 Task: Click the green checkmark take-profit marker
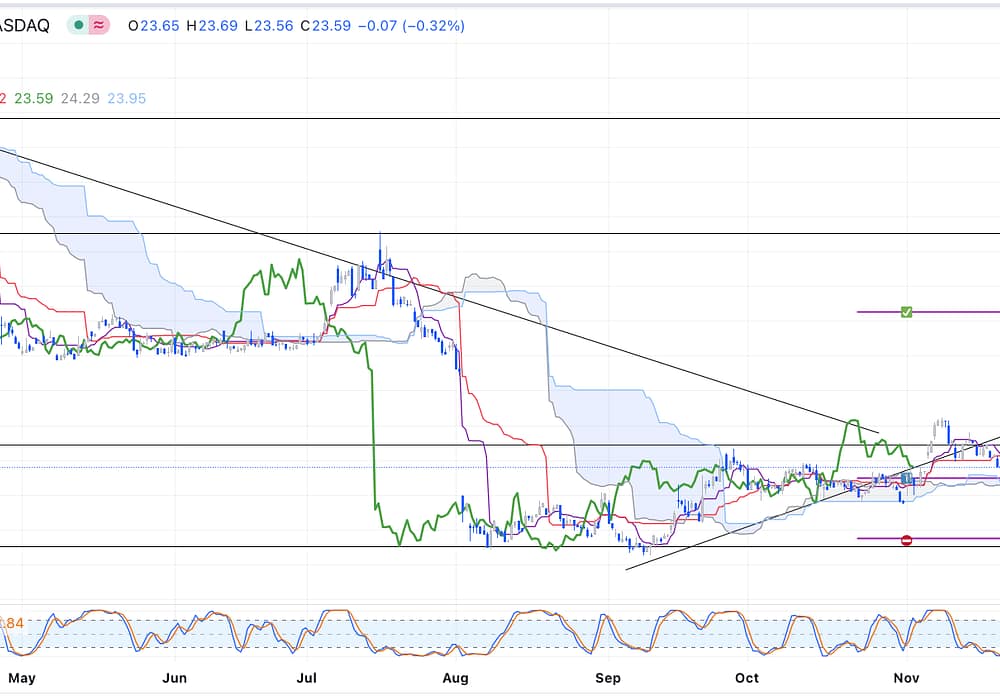point(906,312)
